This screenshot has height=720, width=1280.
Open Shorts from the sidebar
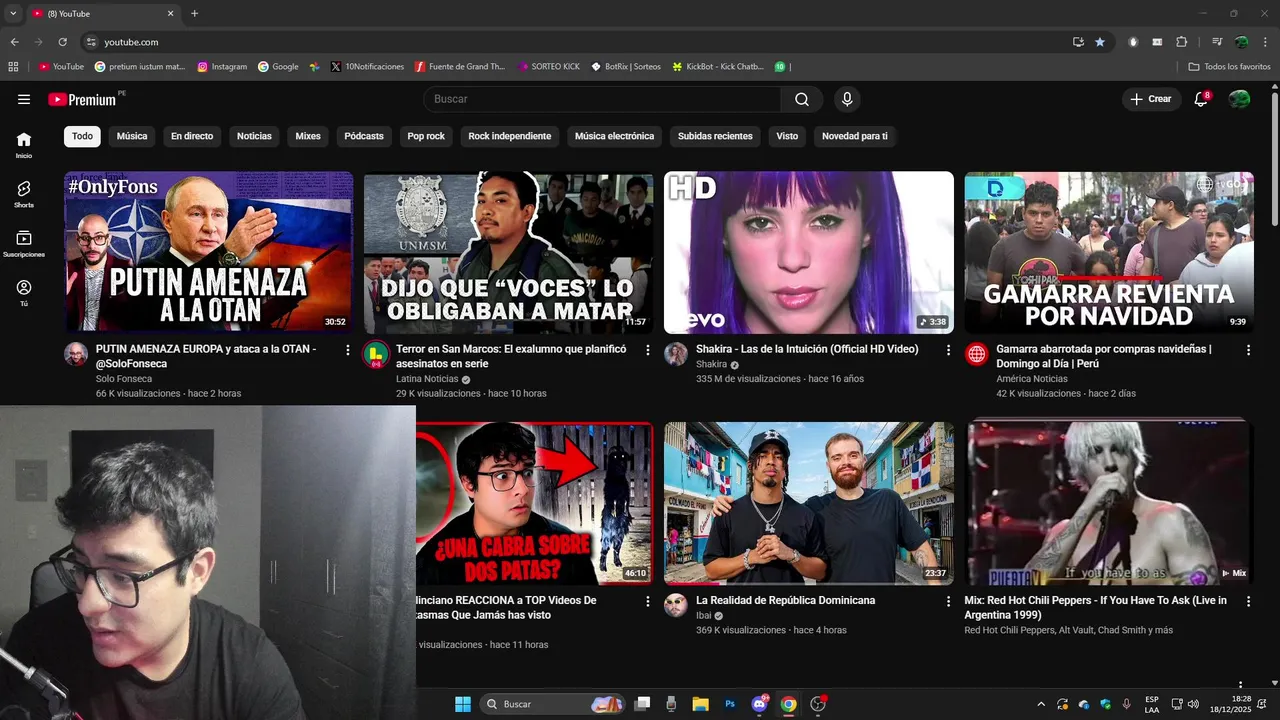tap(24, 194)
